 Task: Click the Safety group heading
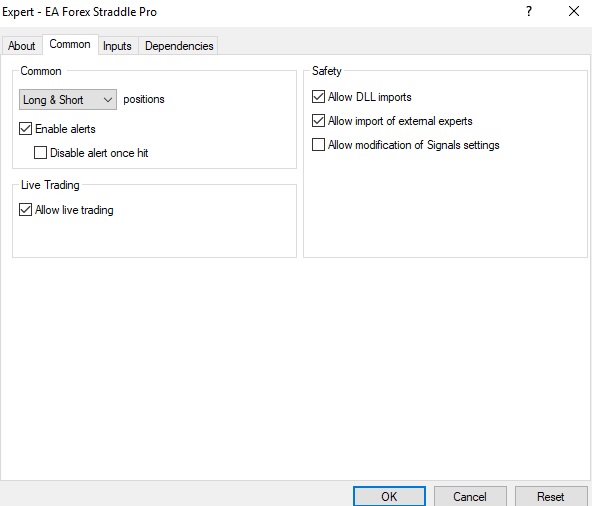click(327, 71)
